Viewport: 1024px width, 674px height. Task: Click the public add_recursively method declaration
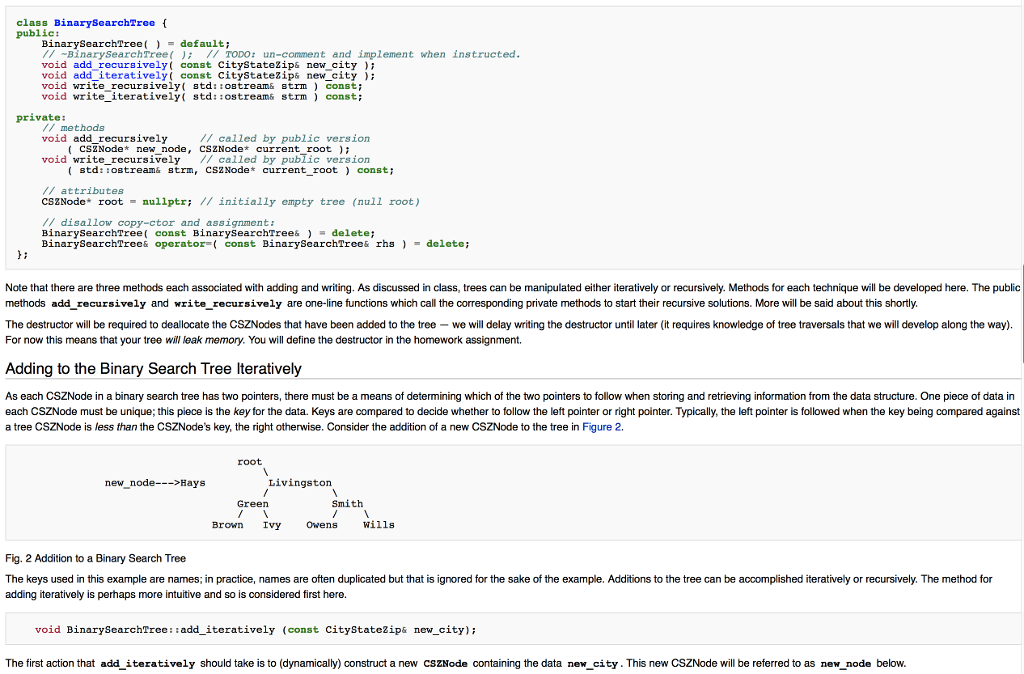tap(120, 64)
